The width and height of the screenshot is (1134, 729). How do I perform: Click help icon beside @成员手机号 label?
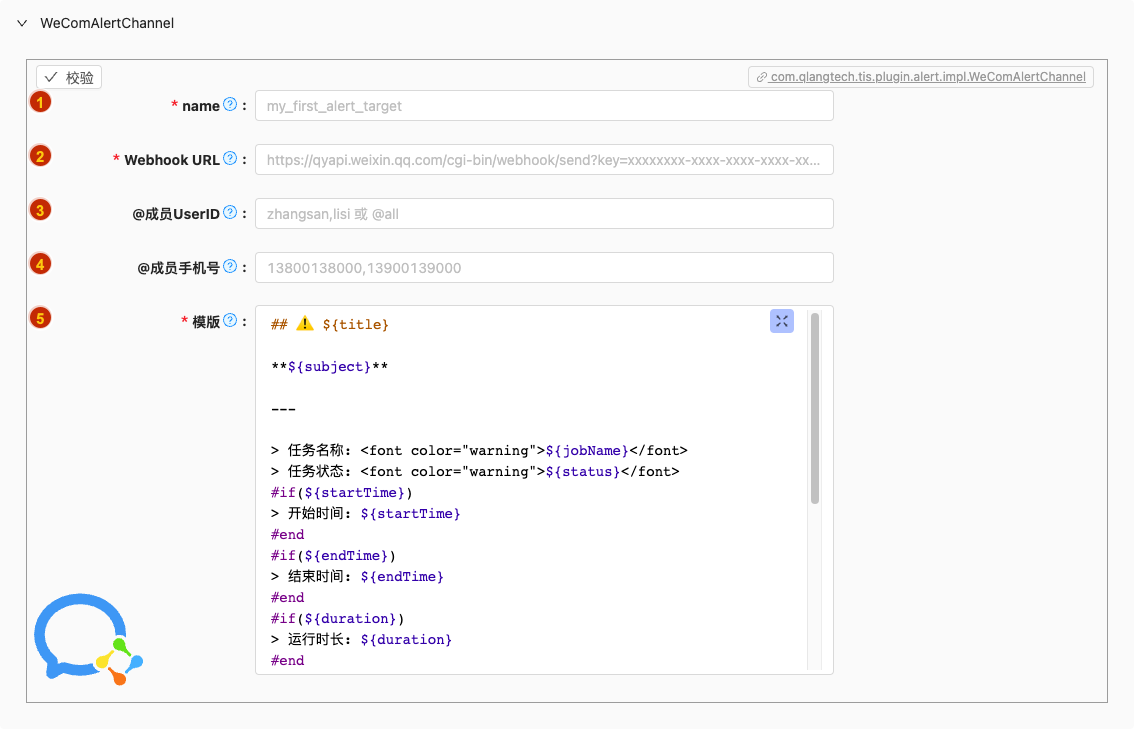click(230, 266)
